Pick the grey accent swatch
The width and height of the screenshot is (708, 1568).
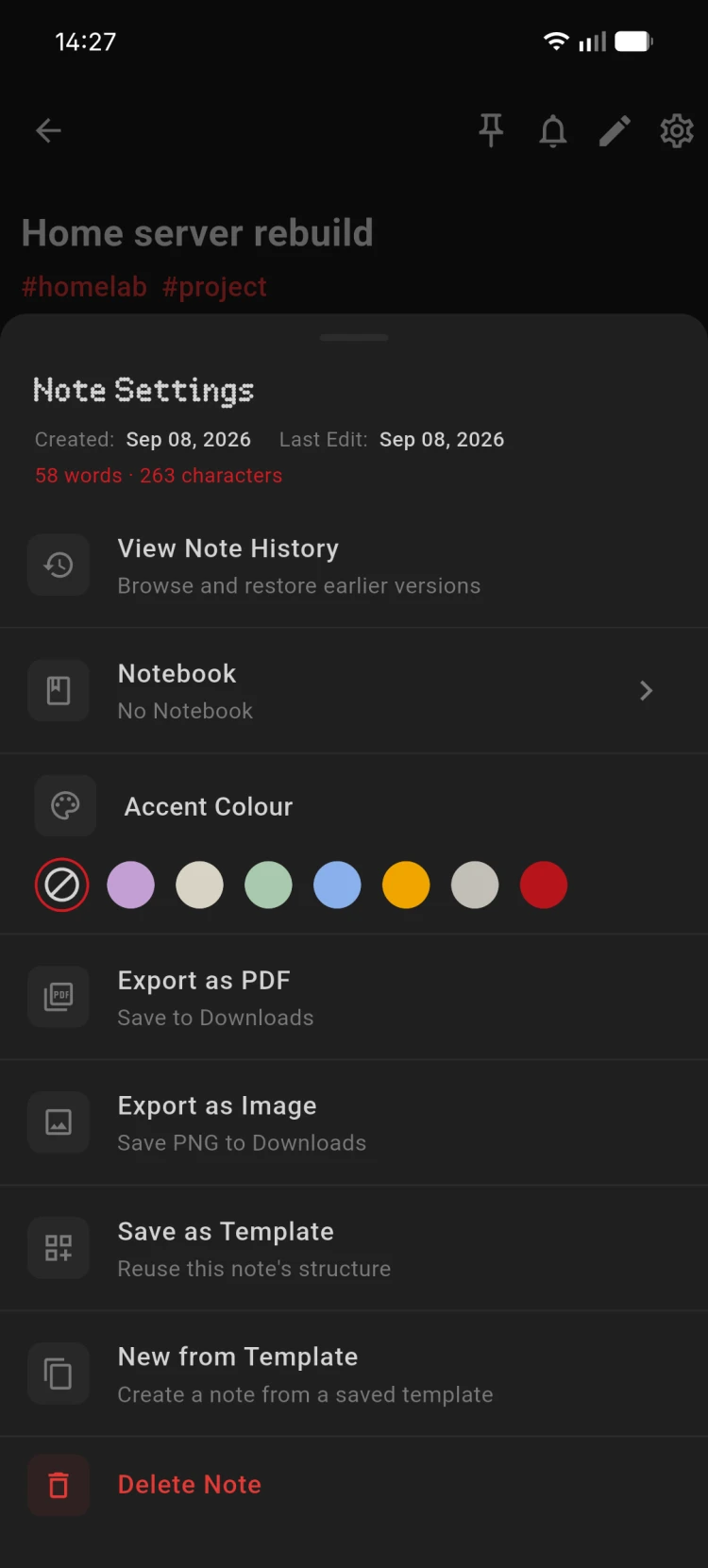[x=475, y=885]
